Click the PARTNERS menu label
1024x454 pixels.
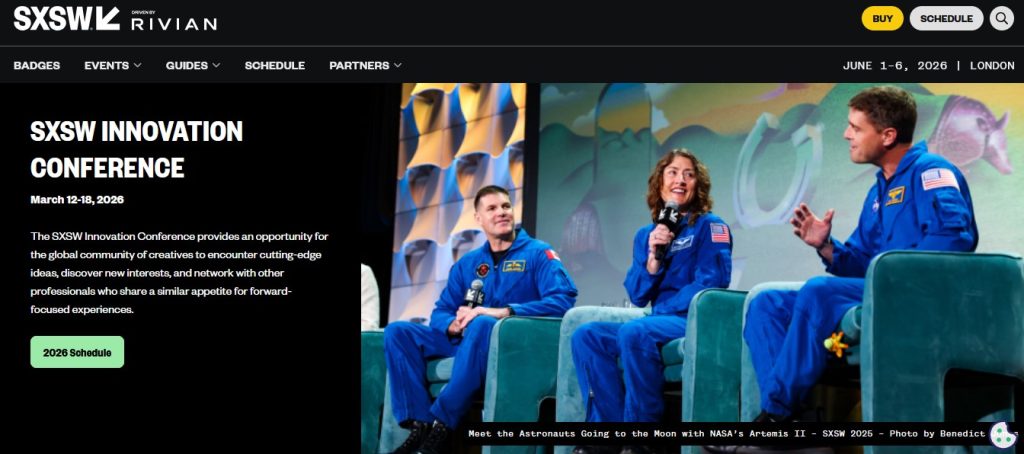(359, 66)
